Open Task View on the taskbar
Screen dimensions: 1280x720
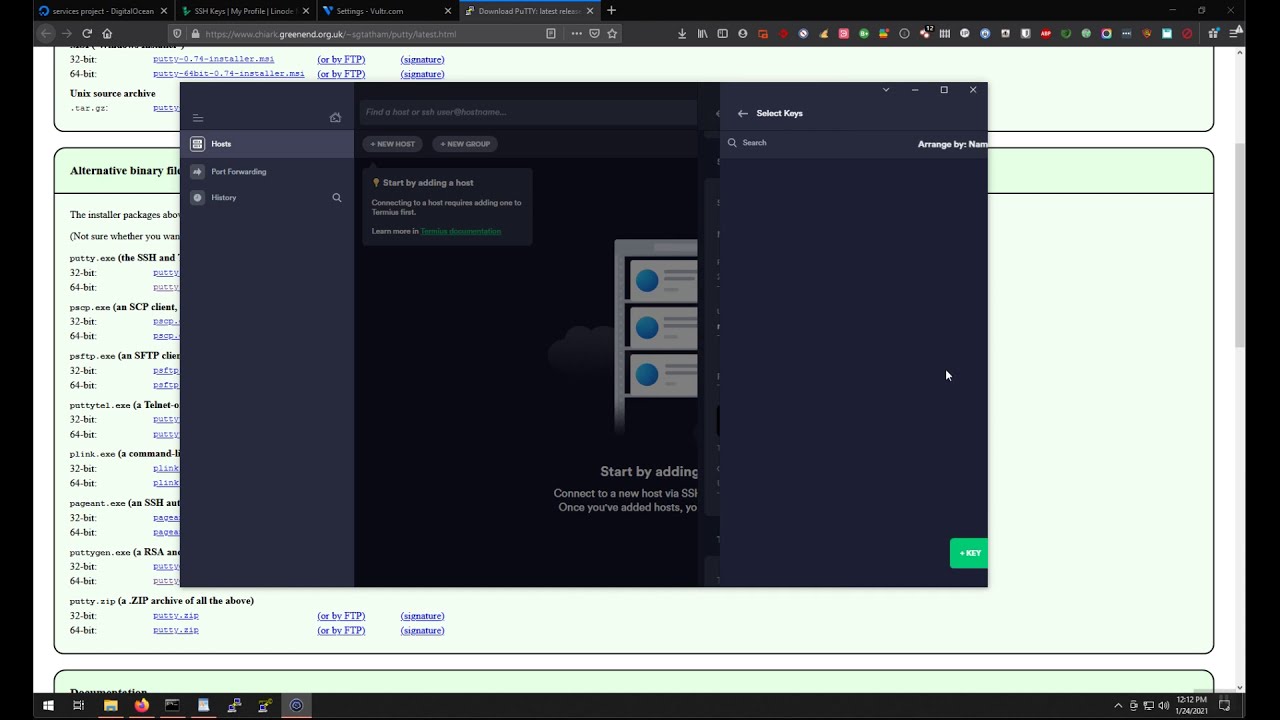[x=78, y=705]
